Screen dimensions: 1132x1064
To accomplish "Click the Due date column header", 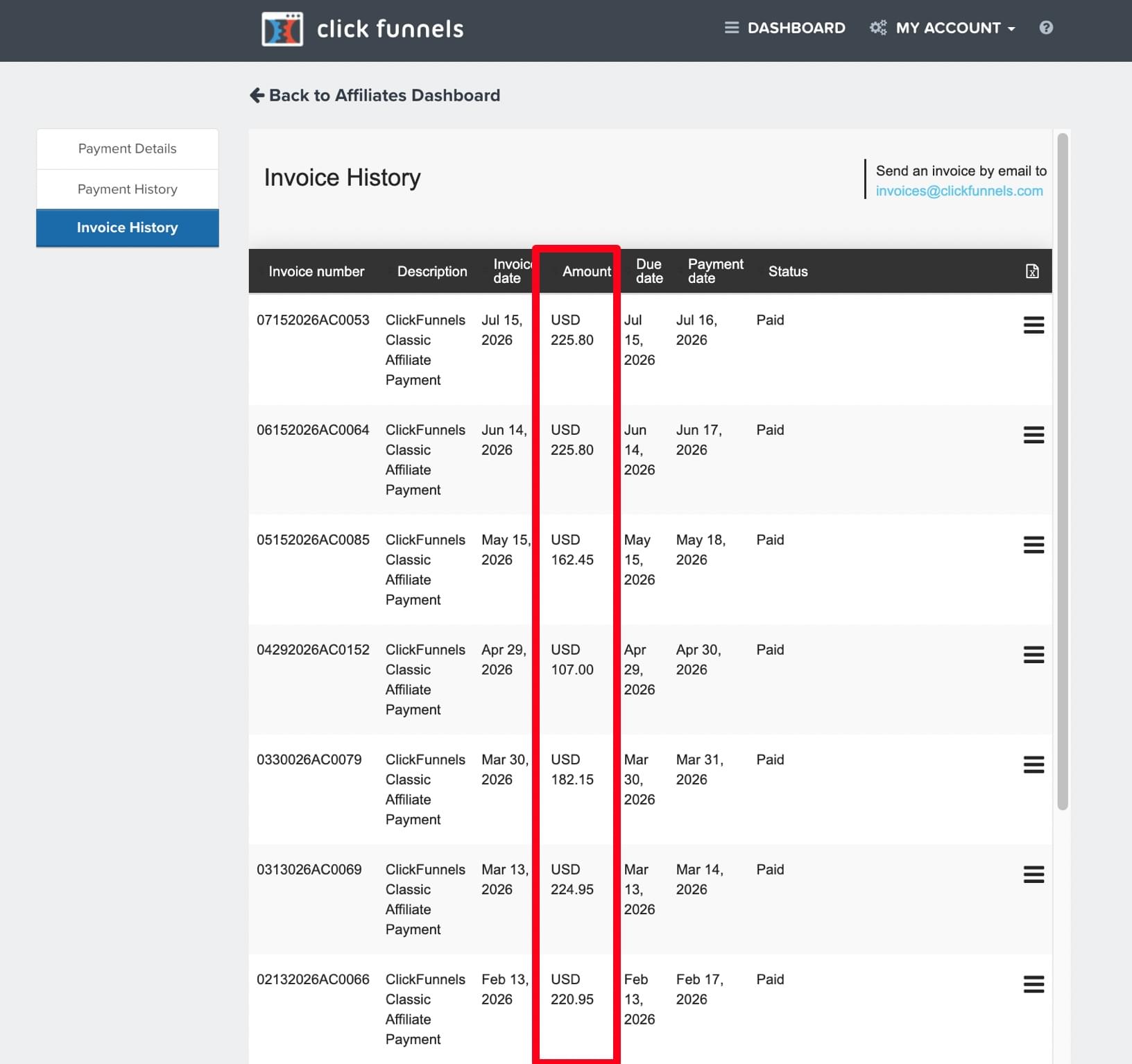I will (649, 271).
